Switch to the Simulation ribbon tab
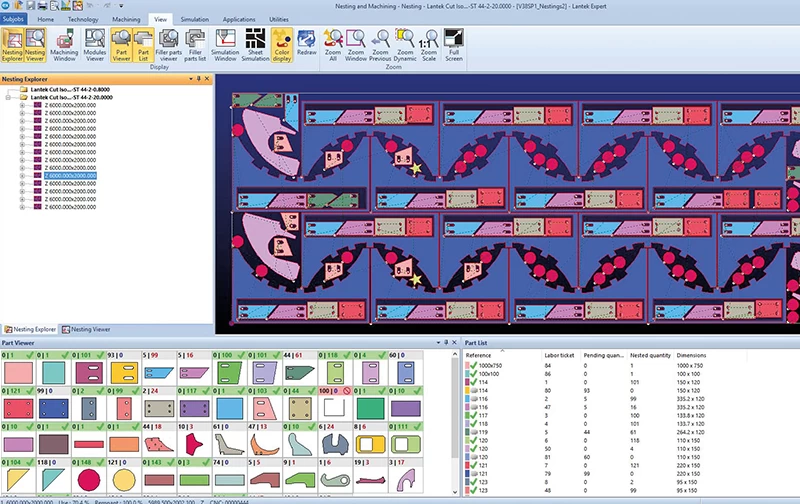 point(194,19)
